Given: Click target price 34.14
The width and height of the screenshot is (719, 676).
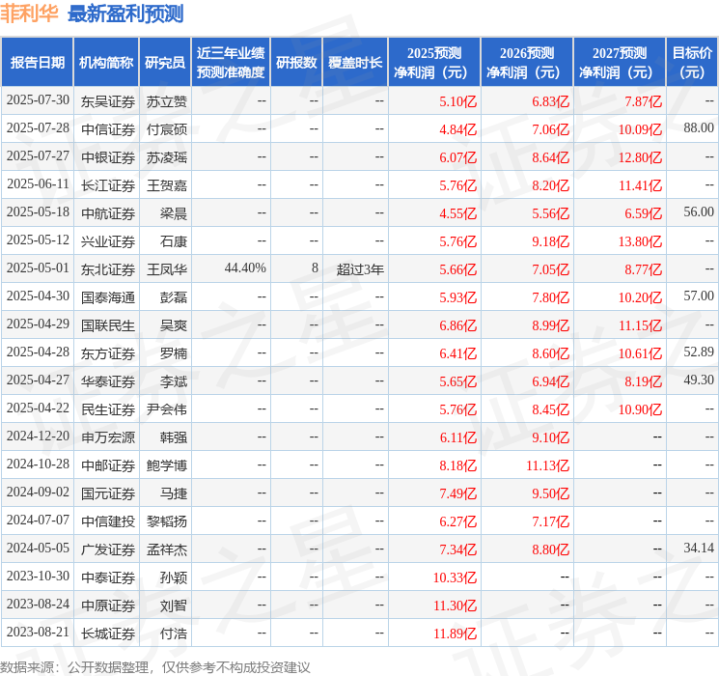Looking at the screenshot, I should (x=698, y=548).
